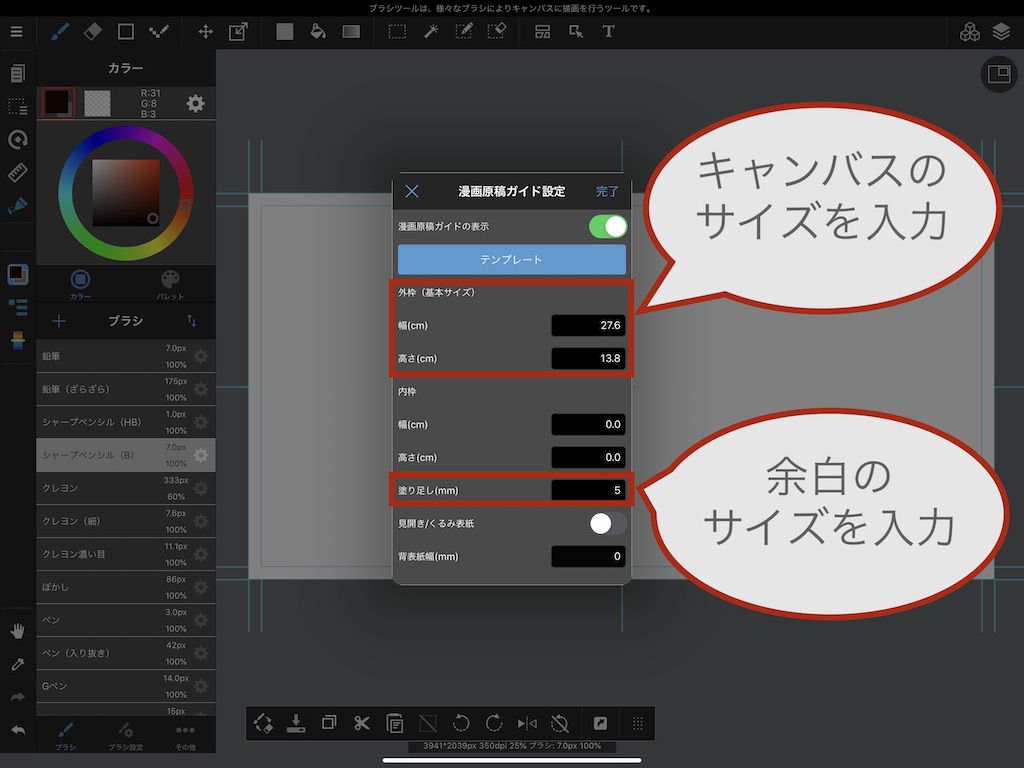Image resolution: width=1024 pixels, height=768 pixels.
Task: Select the Bucket fill tool
Action: 318,32
